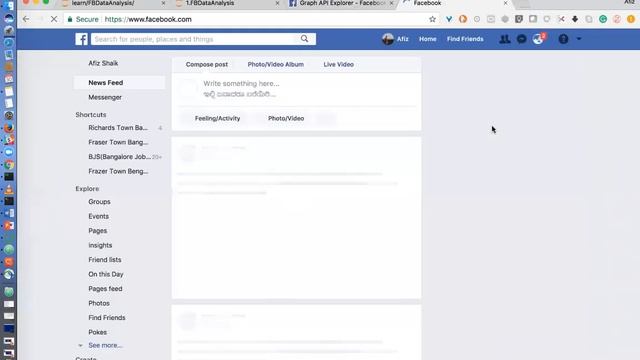The width and height of the screenshot is (640, 360).
Task: Close the Facebook browser tab
Action: coord(505,3)
